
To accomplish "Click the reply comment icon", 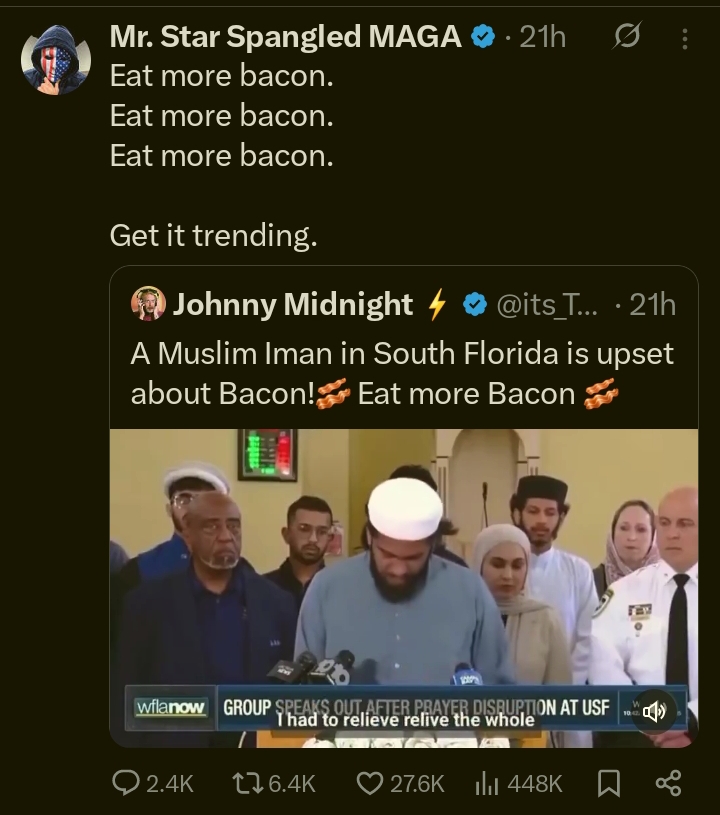I will 125,783.
